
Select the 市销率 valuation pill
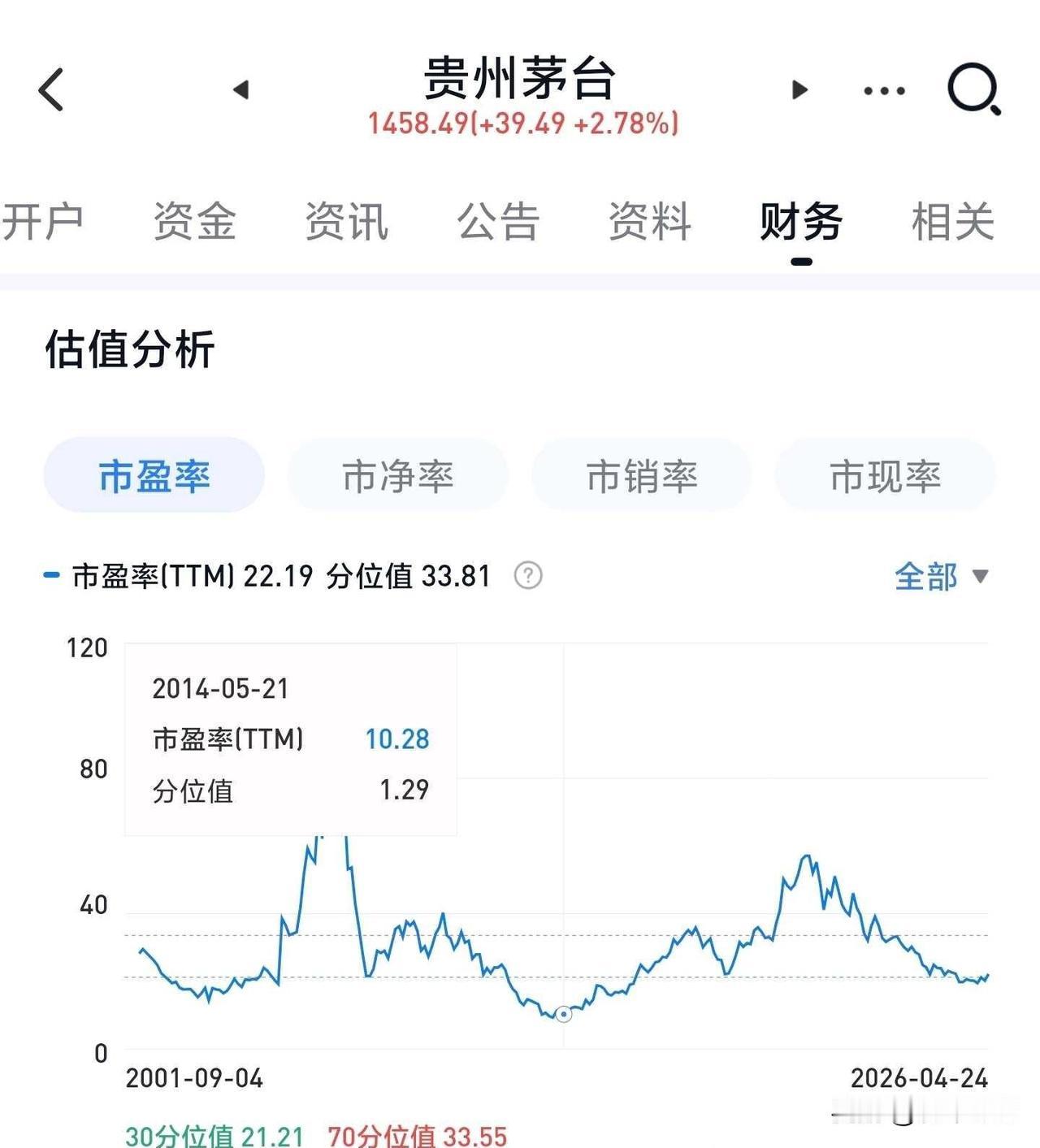pos(642,476)
